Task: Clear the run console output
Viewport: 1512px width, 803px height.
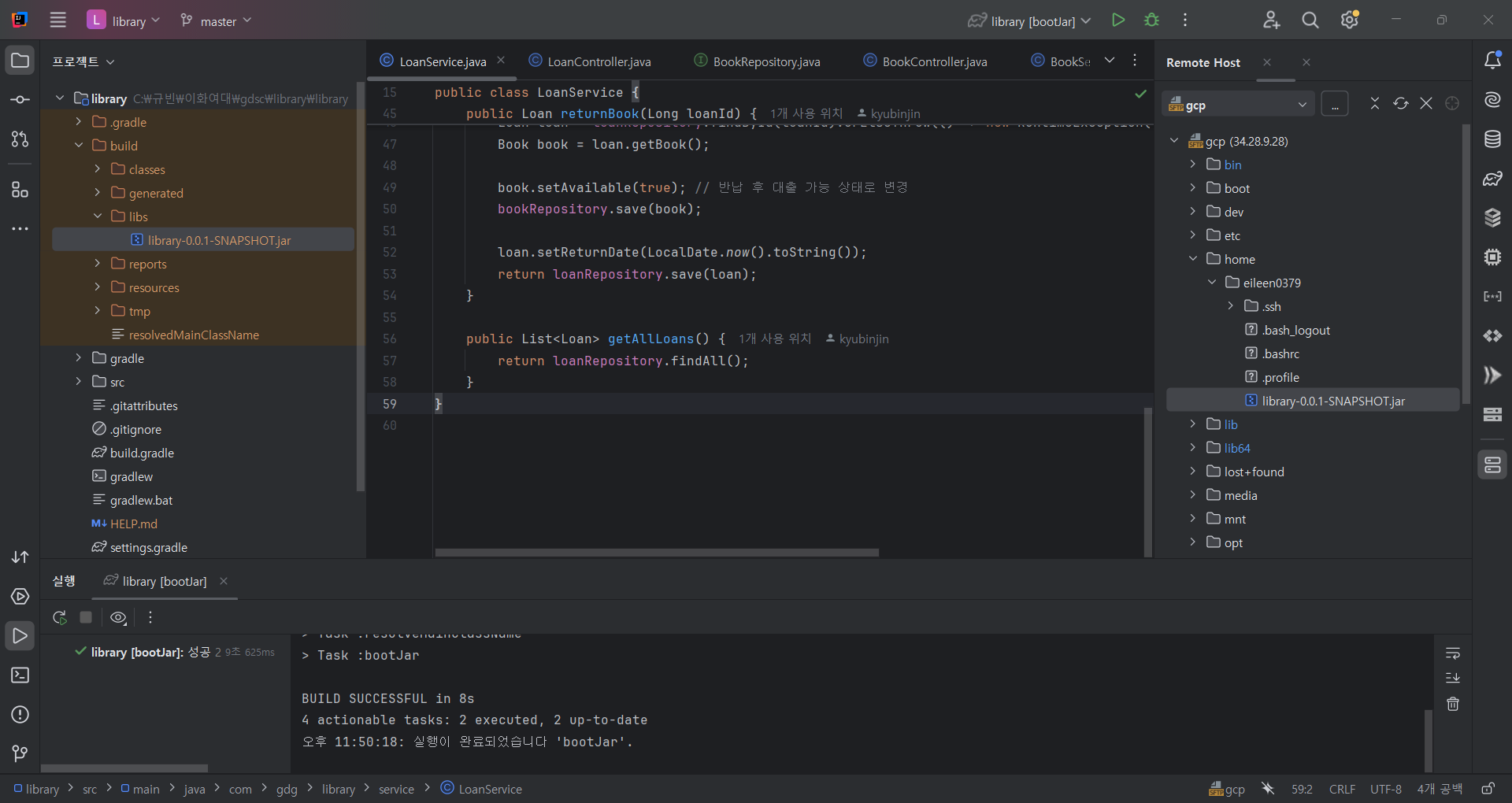Action: click(1453, 704)
